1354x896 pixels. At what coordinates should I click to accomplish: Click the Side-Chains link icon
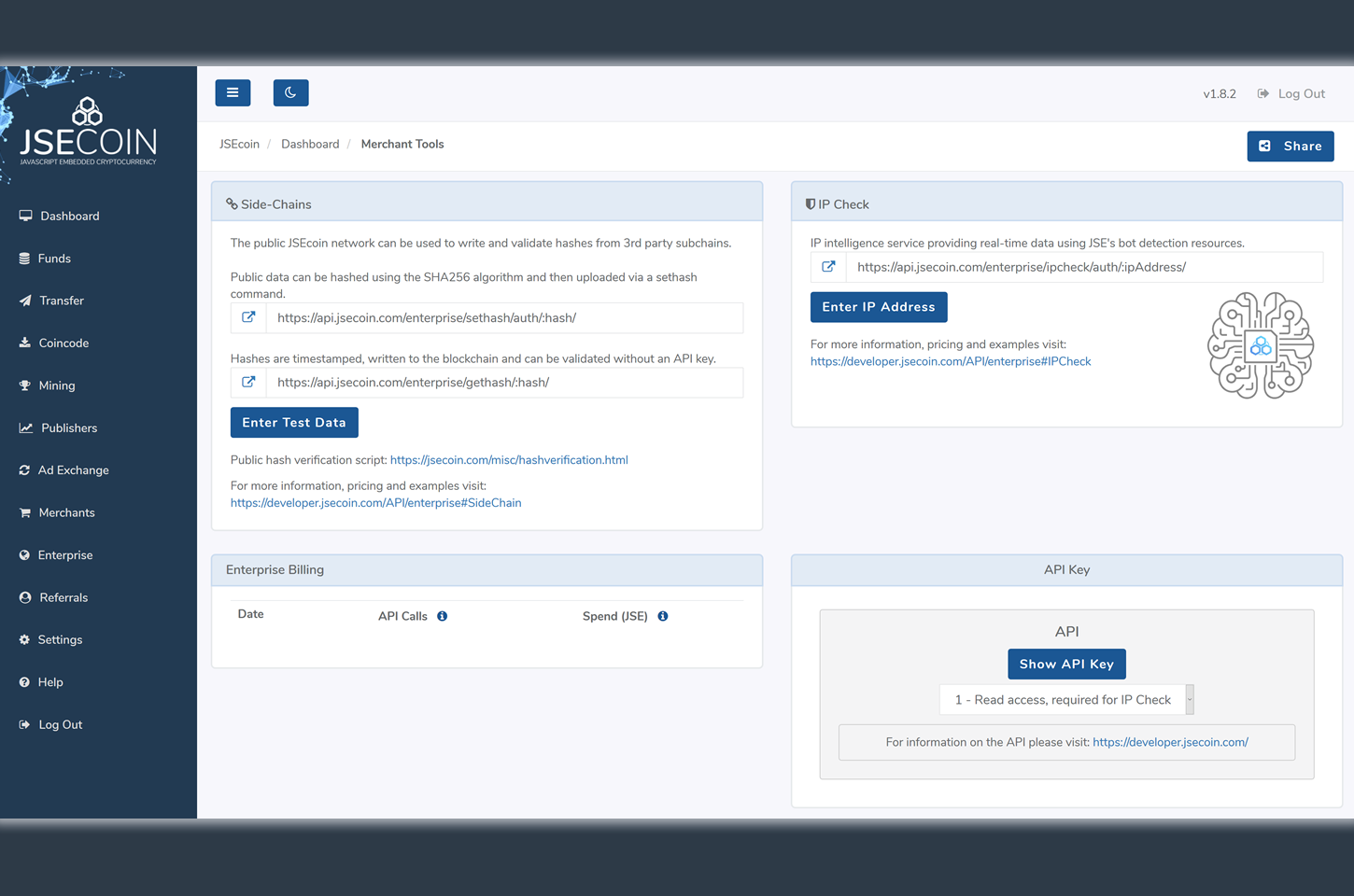(x=232, y=204)
